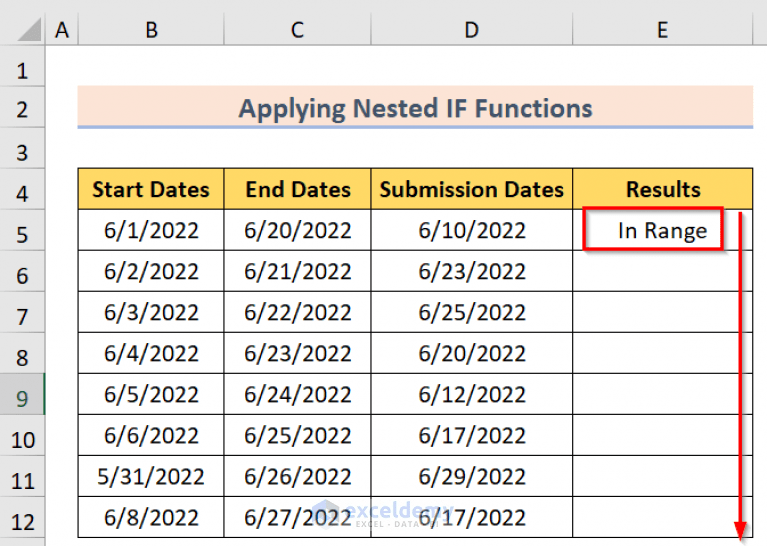Select start date cell 6/3/2022

click(151, 313)
